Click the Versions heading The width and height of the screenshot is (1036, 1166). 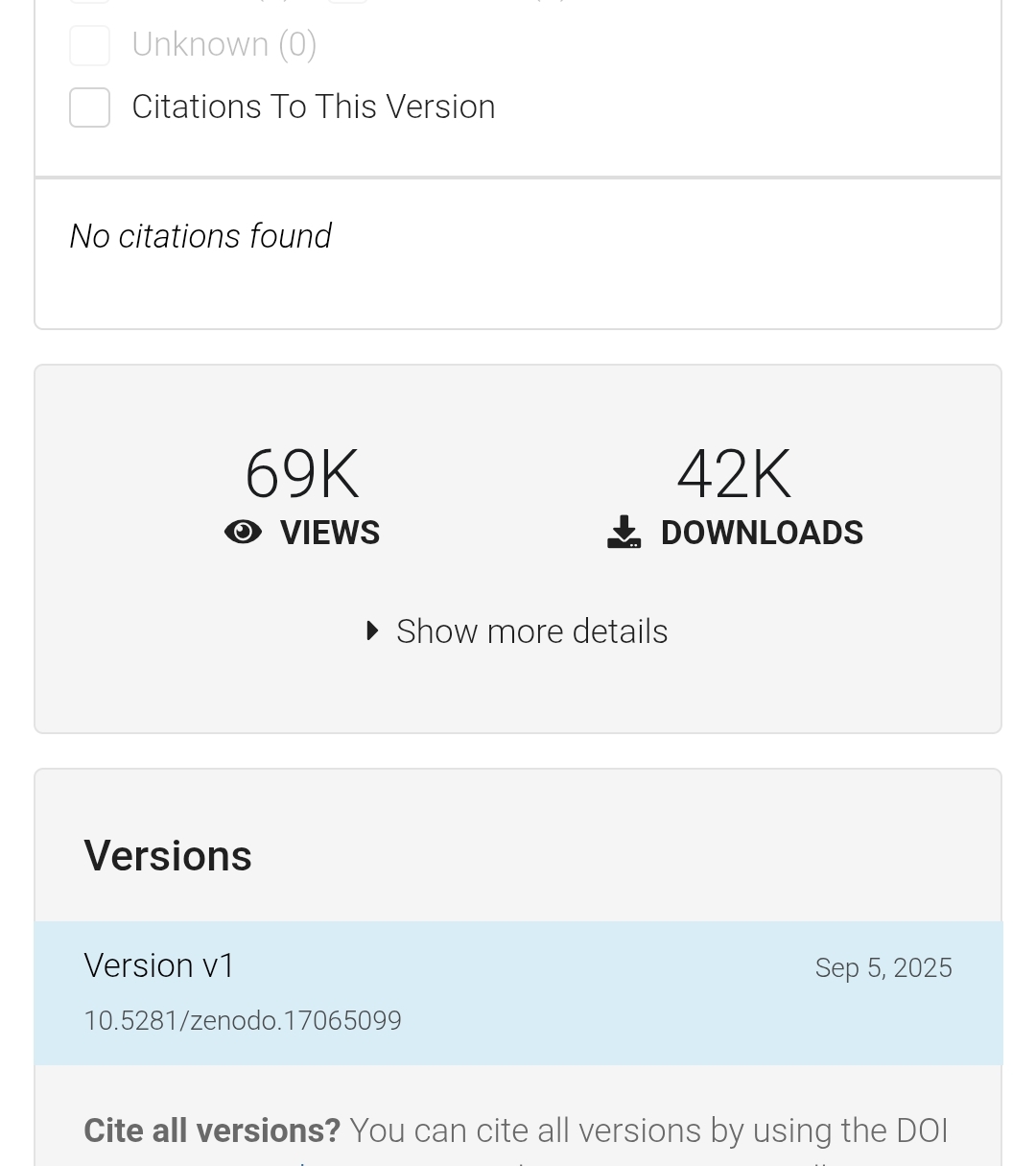(168, 855)
